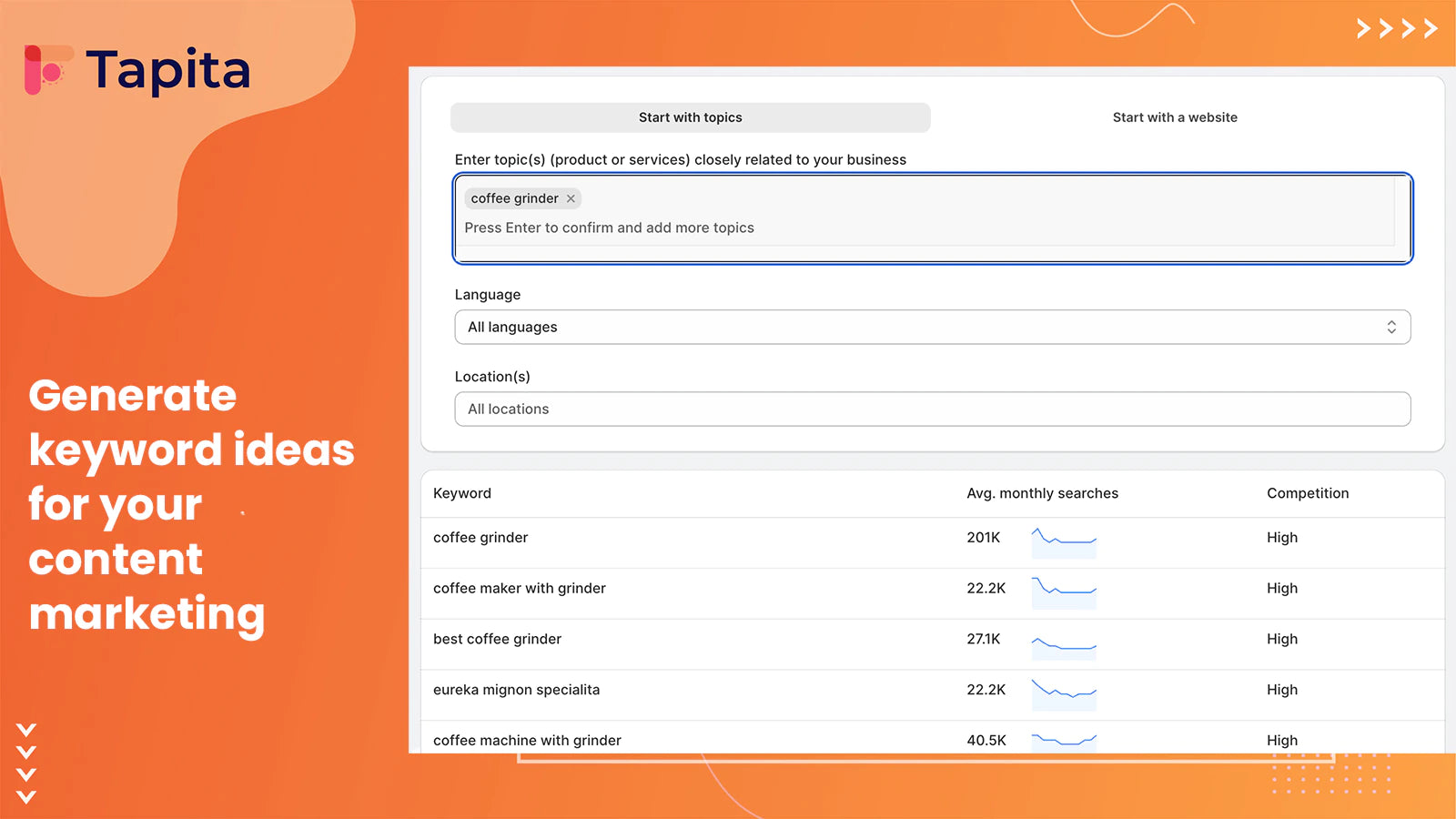The height and width of the screenshot is (819, 1456).
Task: Remove the "coffee grinder" topic tag
Action: click(x=571, y=198)
